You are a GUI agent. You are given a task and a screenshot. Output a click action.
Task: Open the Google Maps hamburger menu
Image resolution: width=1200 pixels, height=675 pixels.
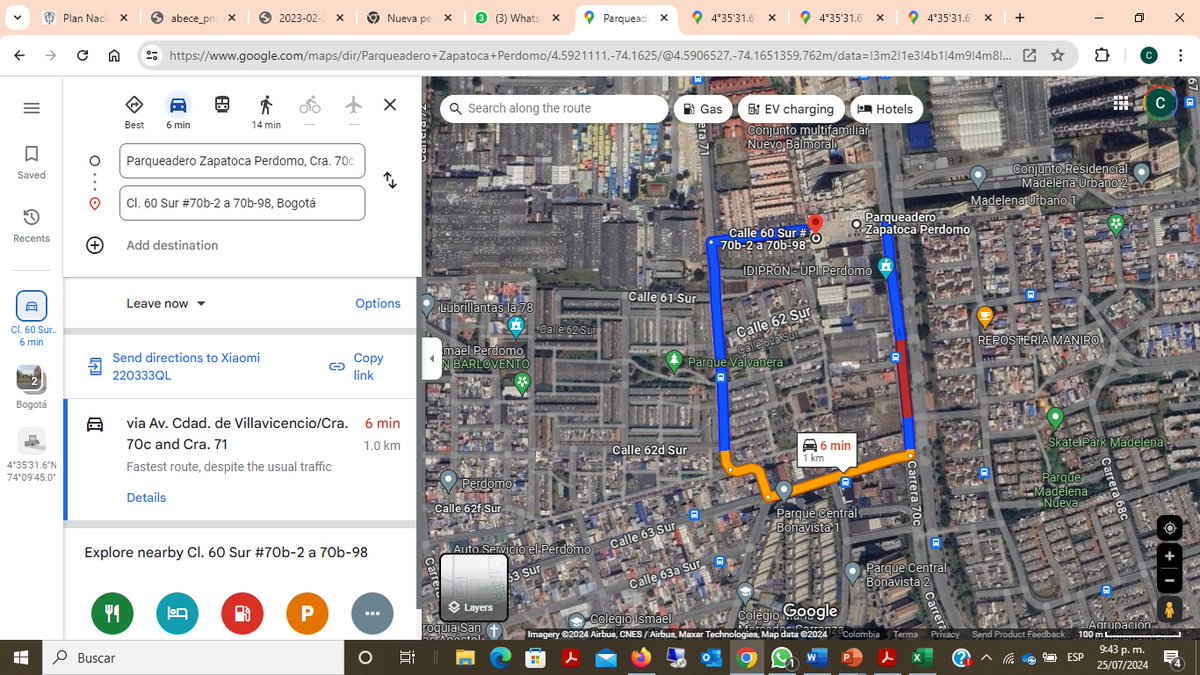pyautogui.click(x=31, y=108)
